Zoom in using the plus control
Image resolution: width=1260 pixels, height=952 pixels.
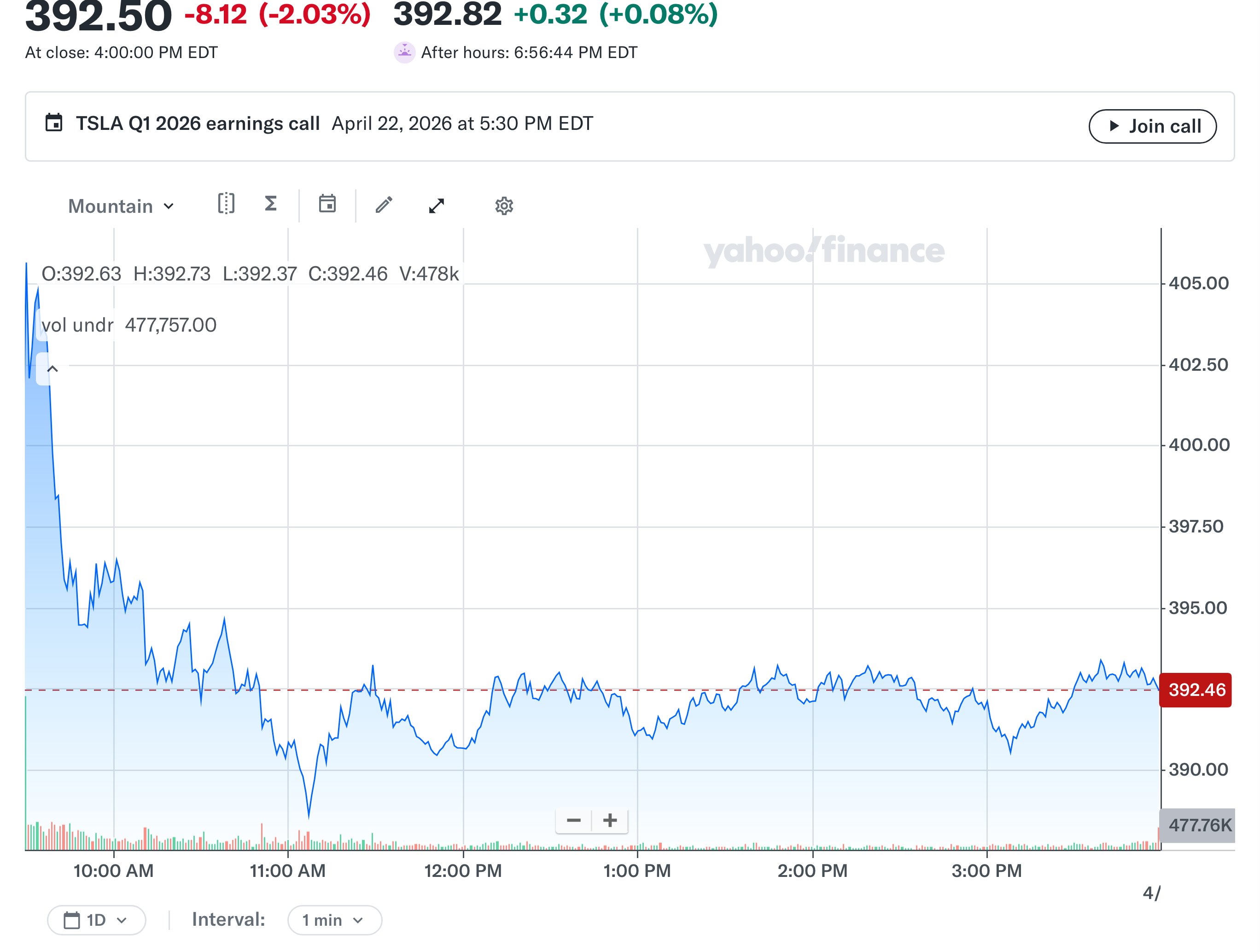609,820
